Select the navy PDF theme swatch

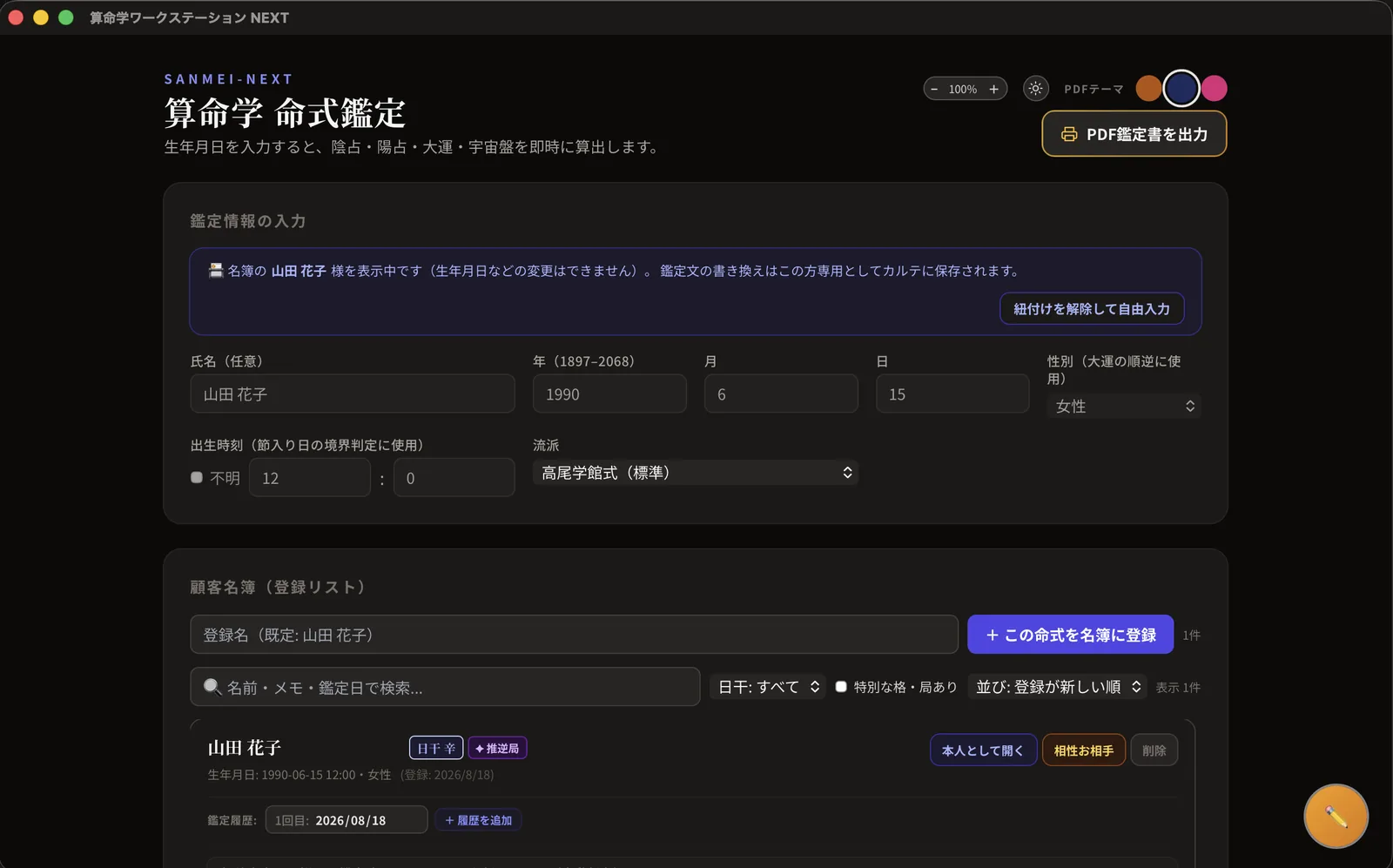click(x=1181, y=88)
